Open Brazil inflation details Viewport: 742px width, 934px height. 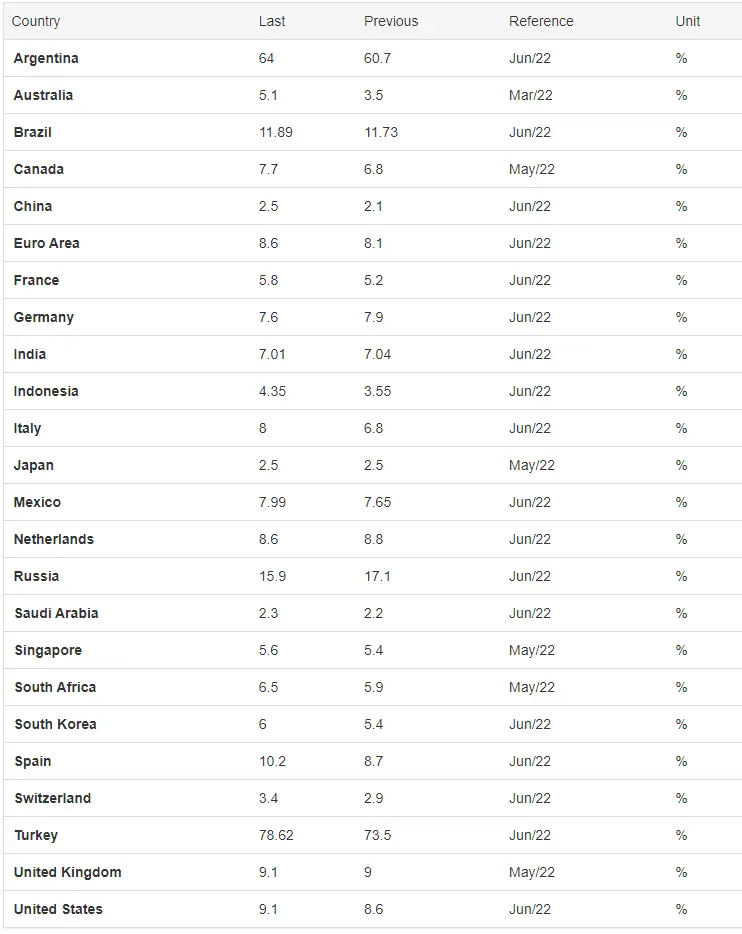(x=33, y=132)
